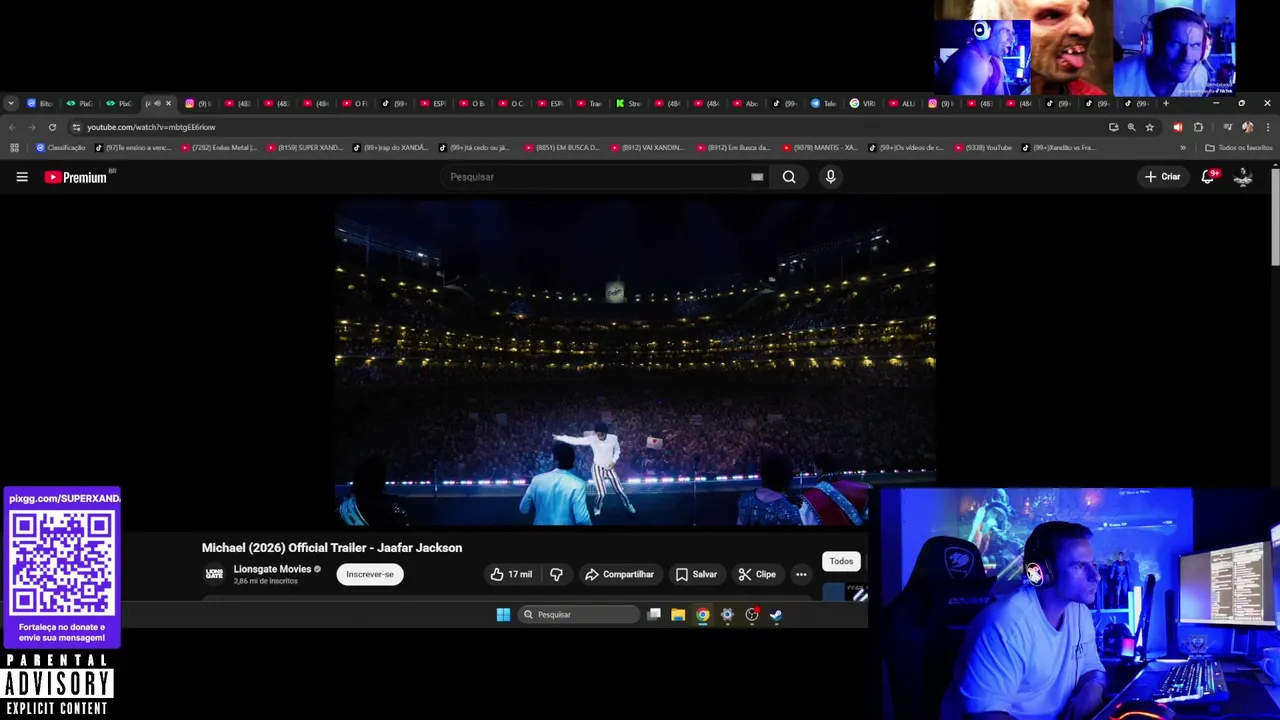The image size is (1280, 720).
Task: Dislike the Michael trailer video
Action: coord(556,574)
